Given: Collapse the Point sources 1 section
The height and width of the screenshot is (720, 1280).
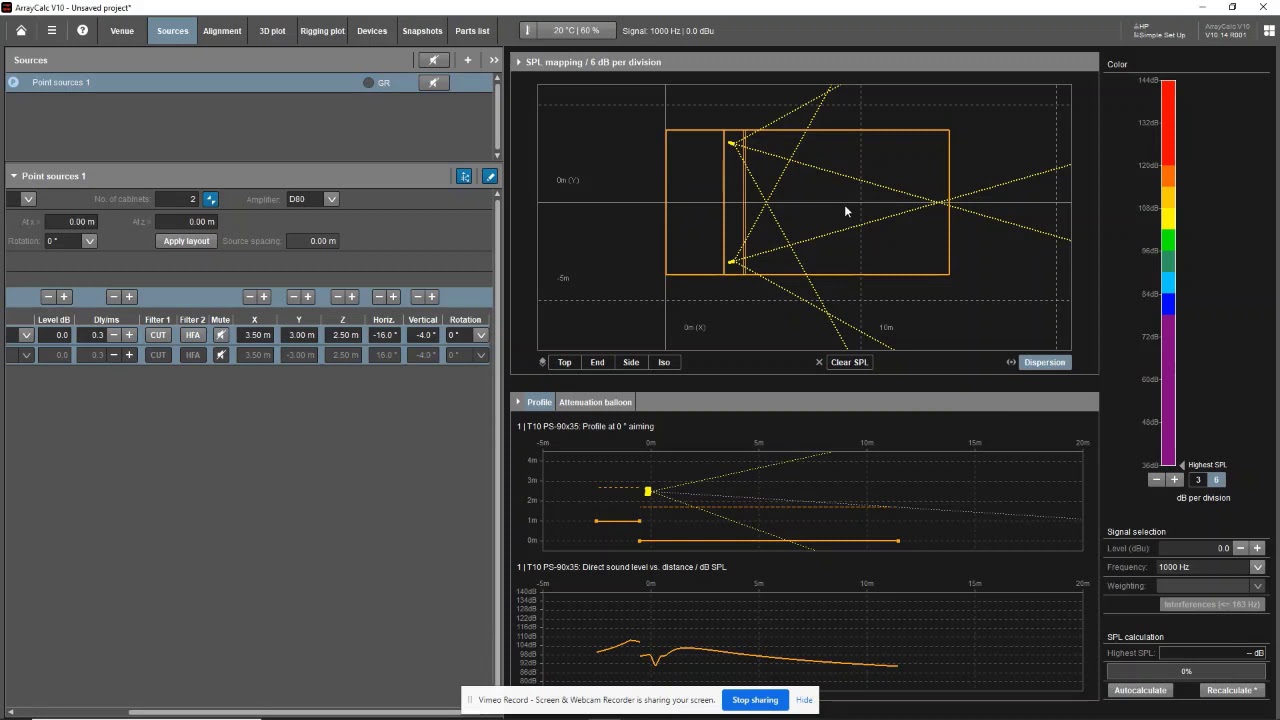Looking at the screenshot, I should click(14, 176).
